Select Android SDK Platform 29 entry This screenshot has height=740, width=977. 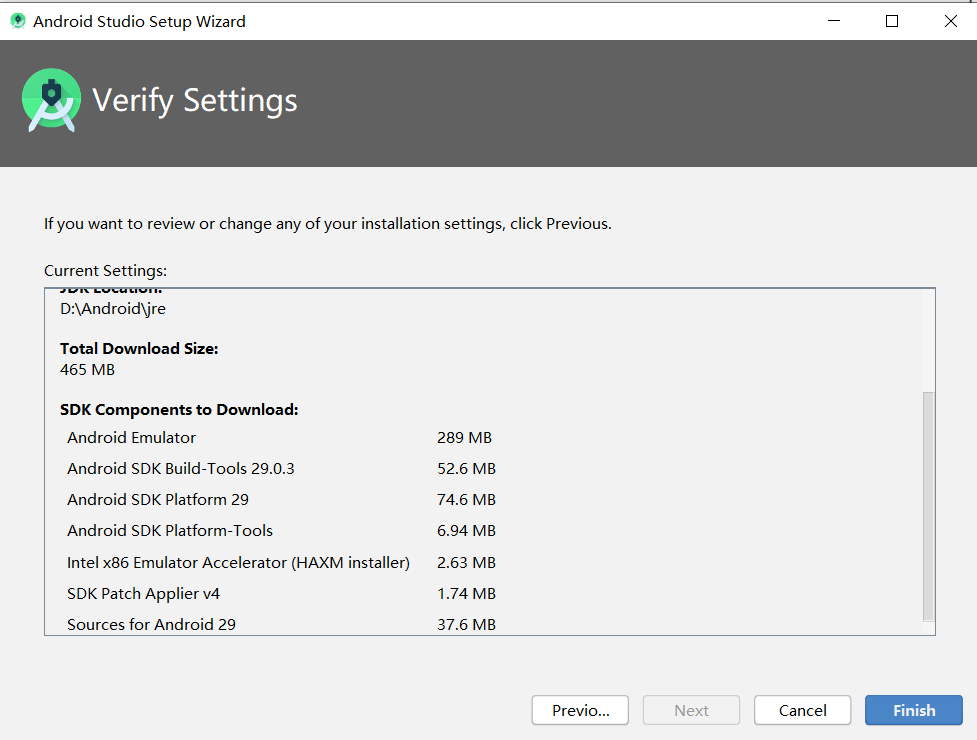pyautogui.click(x=282, y=500)
